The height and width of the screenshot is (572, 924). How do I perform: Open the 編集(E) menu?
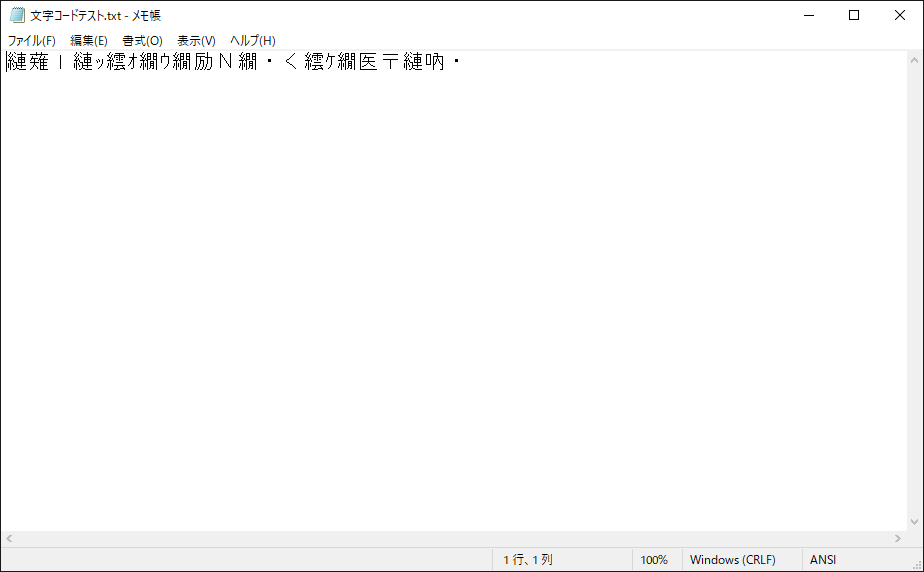(89, 41)
